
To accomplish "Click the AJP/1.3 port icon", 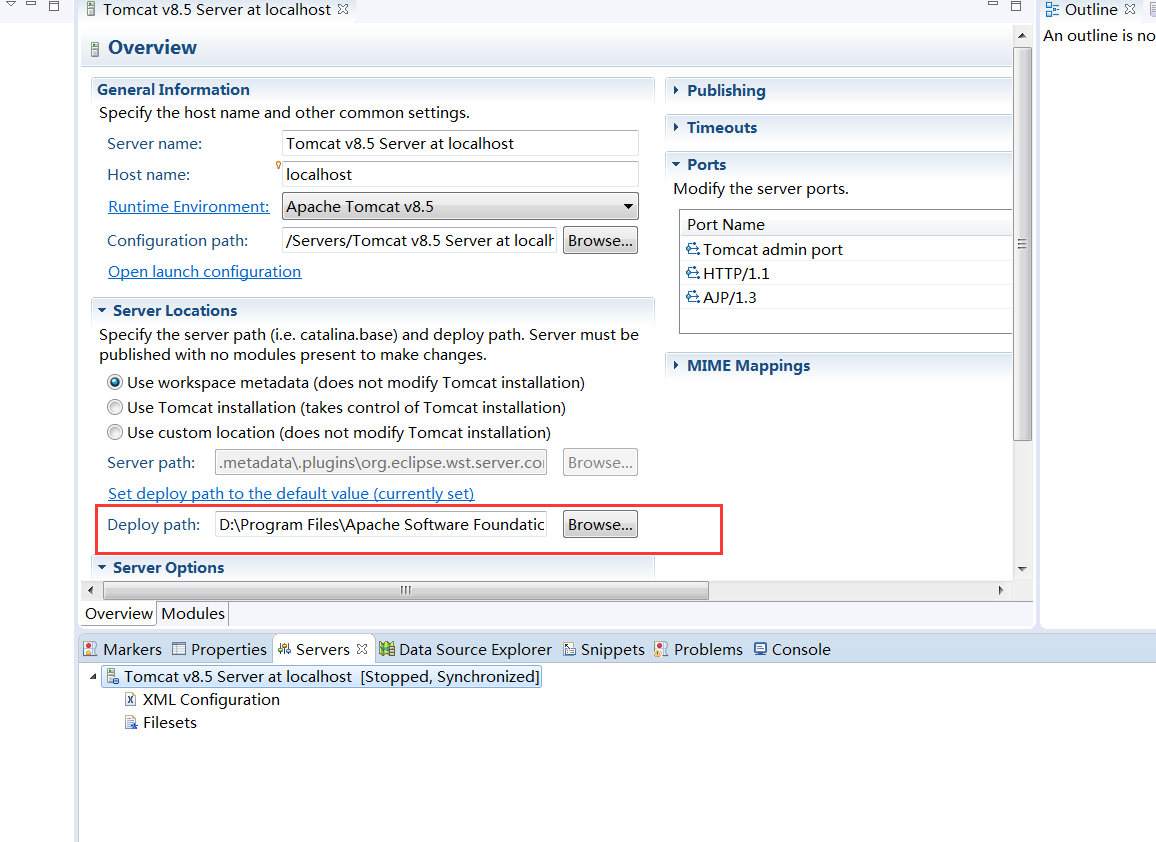I will point(692,297).
